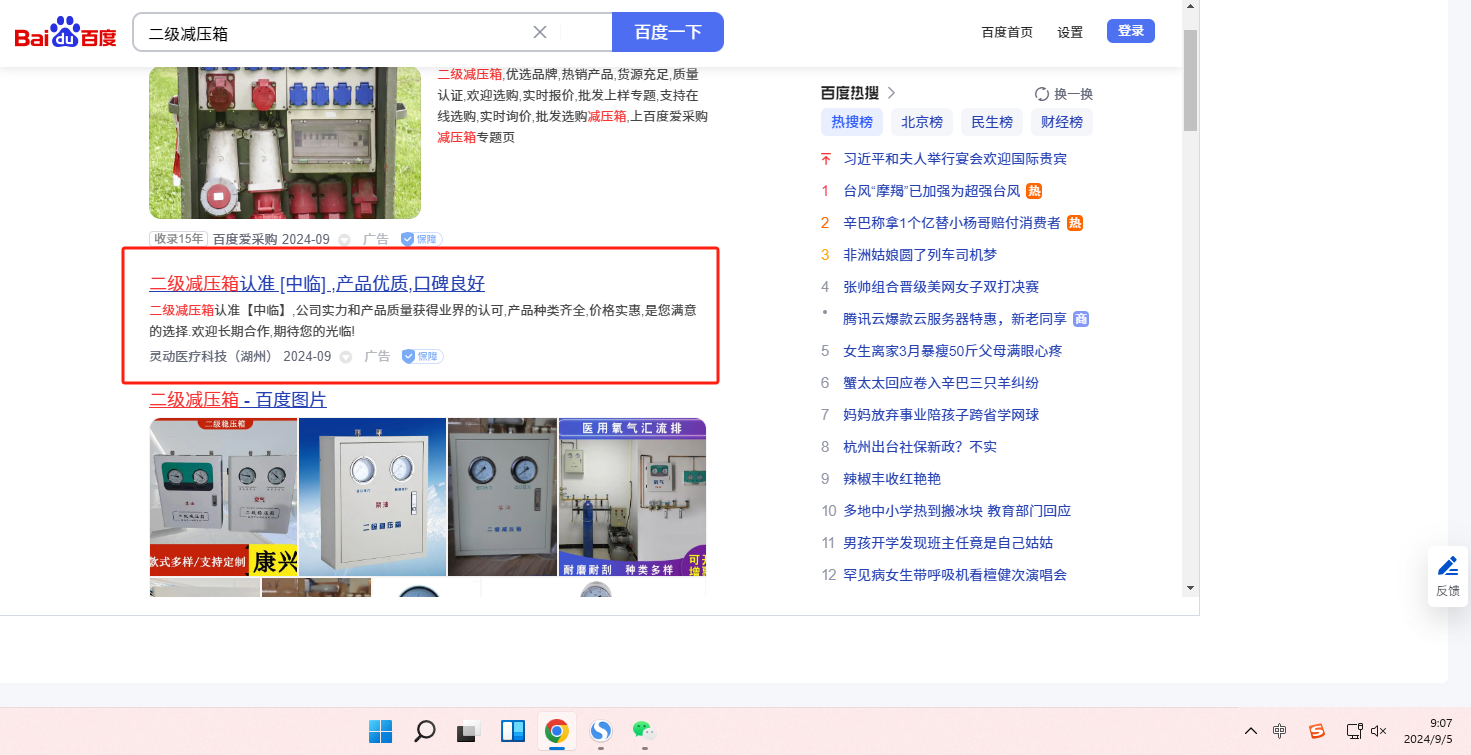This screenshot has height=755, width=1471.
Task: Open the Windows Start menu
Action: pos(380,732)
